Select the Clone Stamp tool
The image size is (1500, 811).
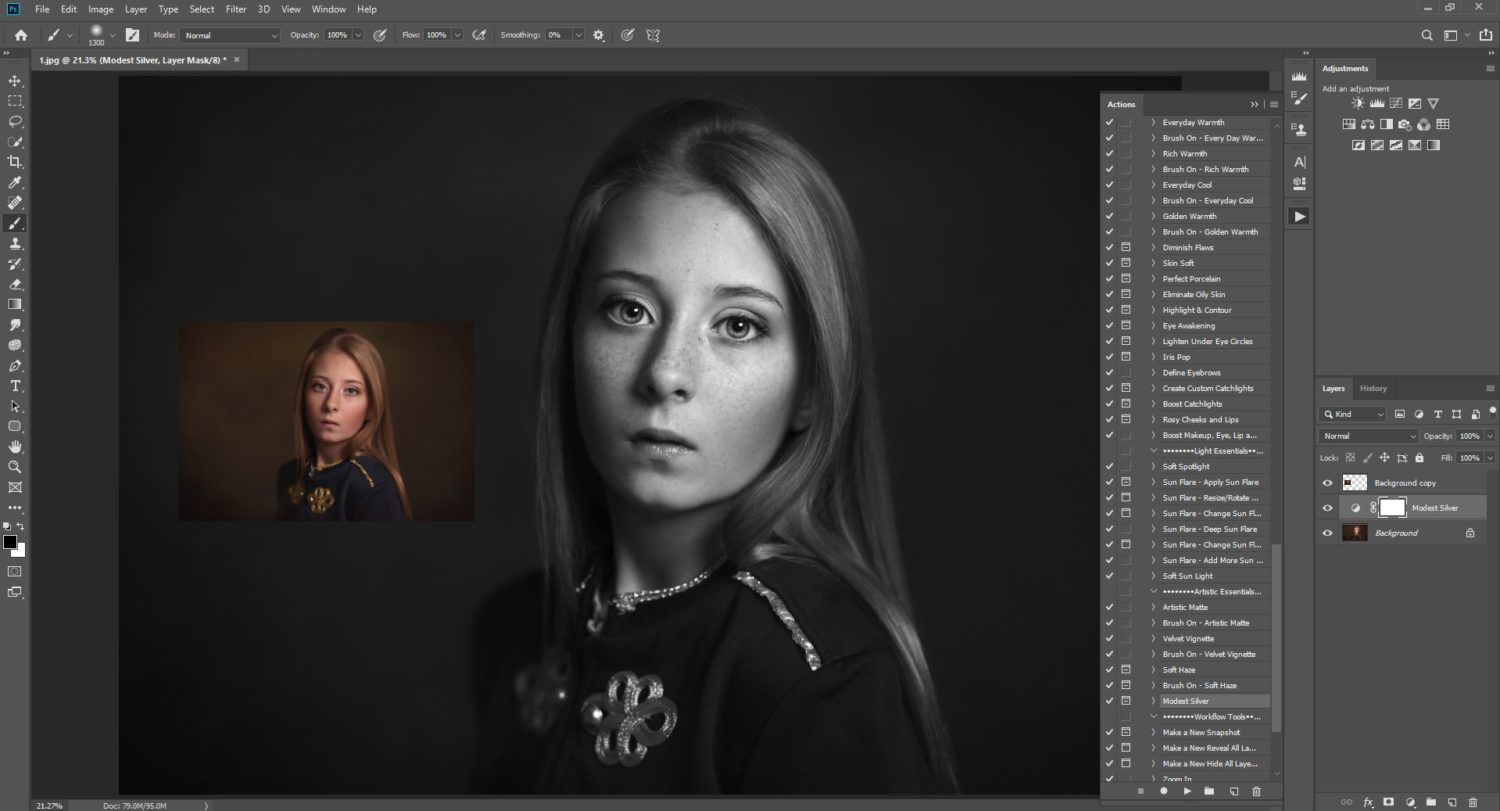point(15,244)
